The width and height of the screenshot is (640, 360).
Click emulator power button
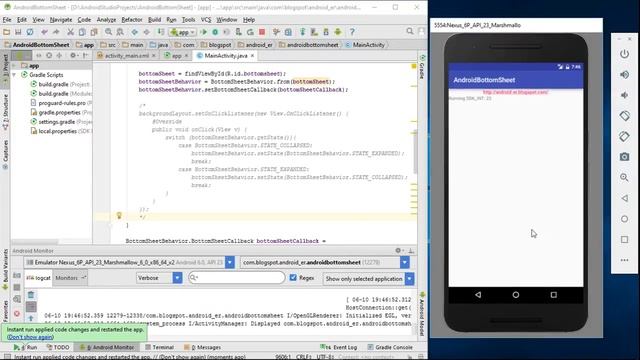point(624,54)
